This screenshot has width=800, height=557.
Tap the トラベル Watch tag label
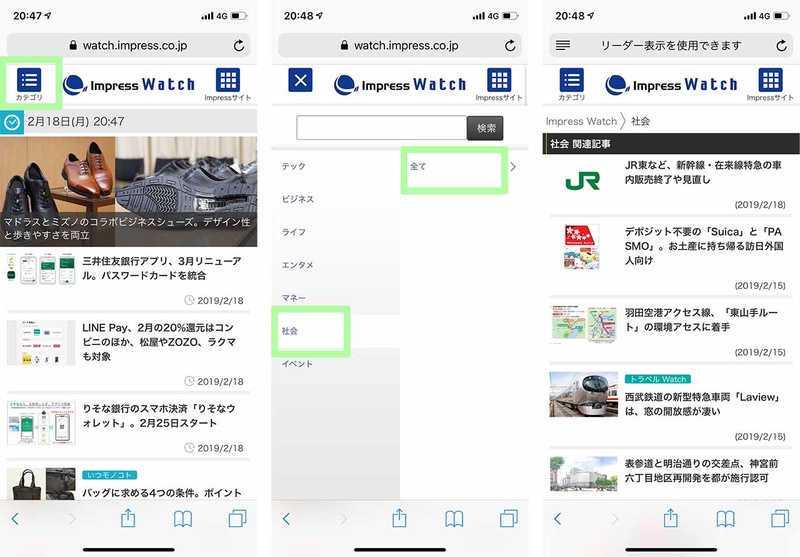pos(658,379)
